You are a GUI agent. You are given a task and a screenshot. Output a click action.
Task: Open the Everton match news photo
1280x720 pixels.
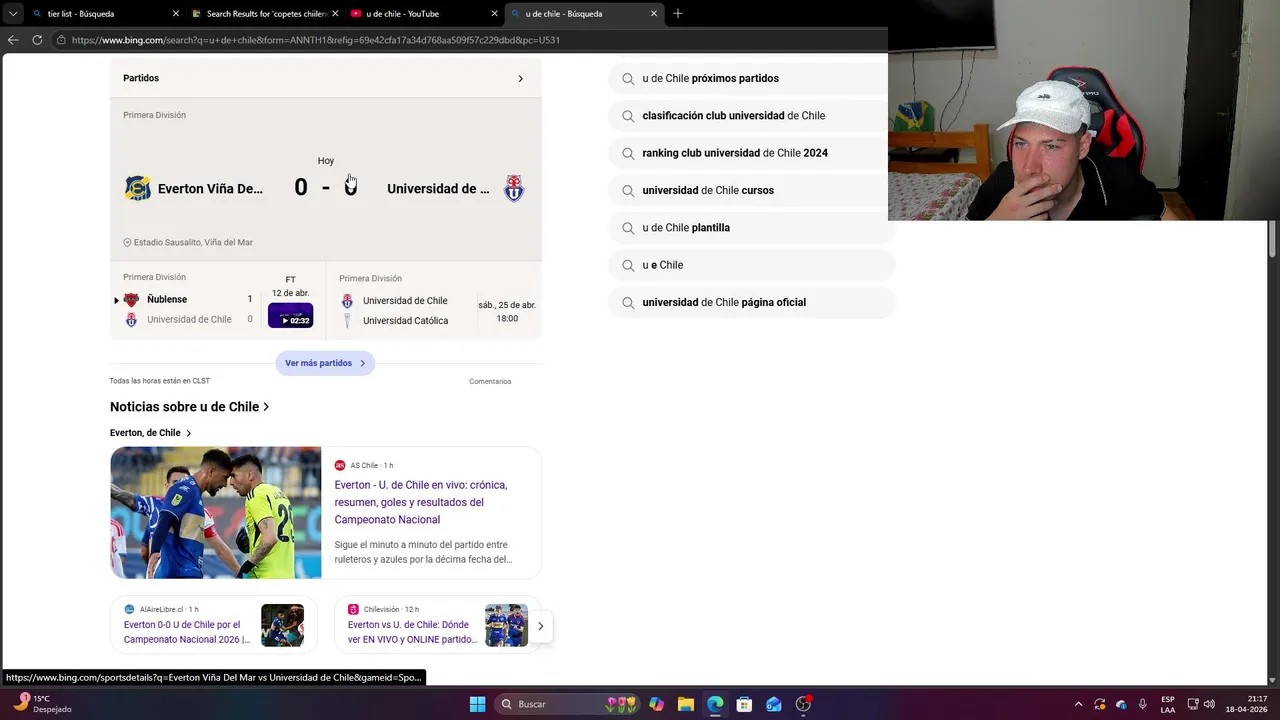(216, 512)
